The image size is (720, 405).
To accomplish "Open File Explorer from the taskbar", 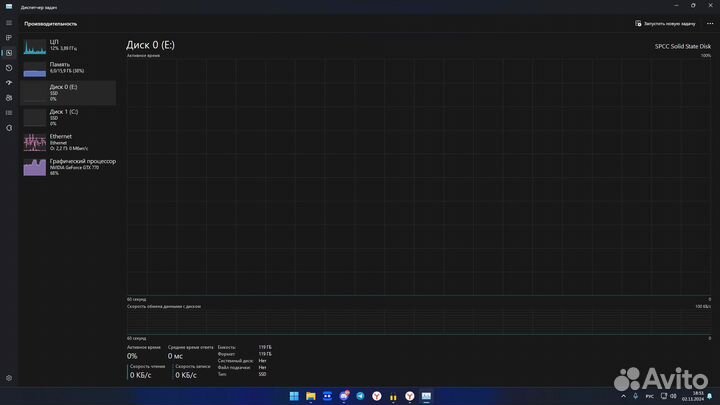I will 310,397.
